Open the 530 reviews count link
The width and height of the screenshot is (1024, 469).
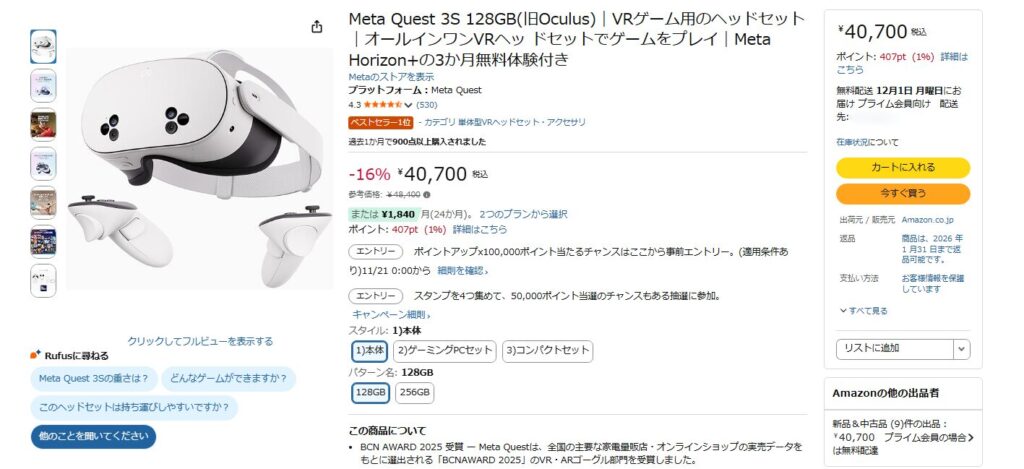tap(427, 104)
